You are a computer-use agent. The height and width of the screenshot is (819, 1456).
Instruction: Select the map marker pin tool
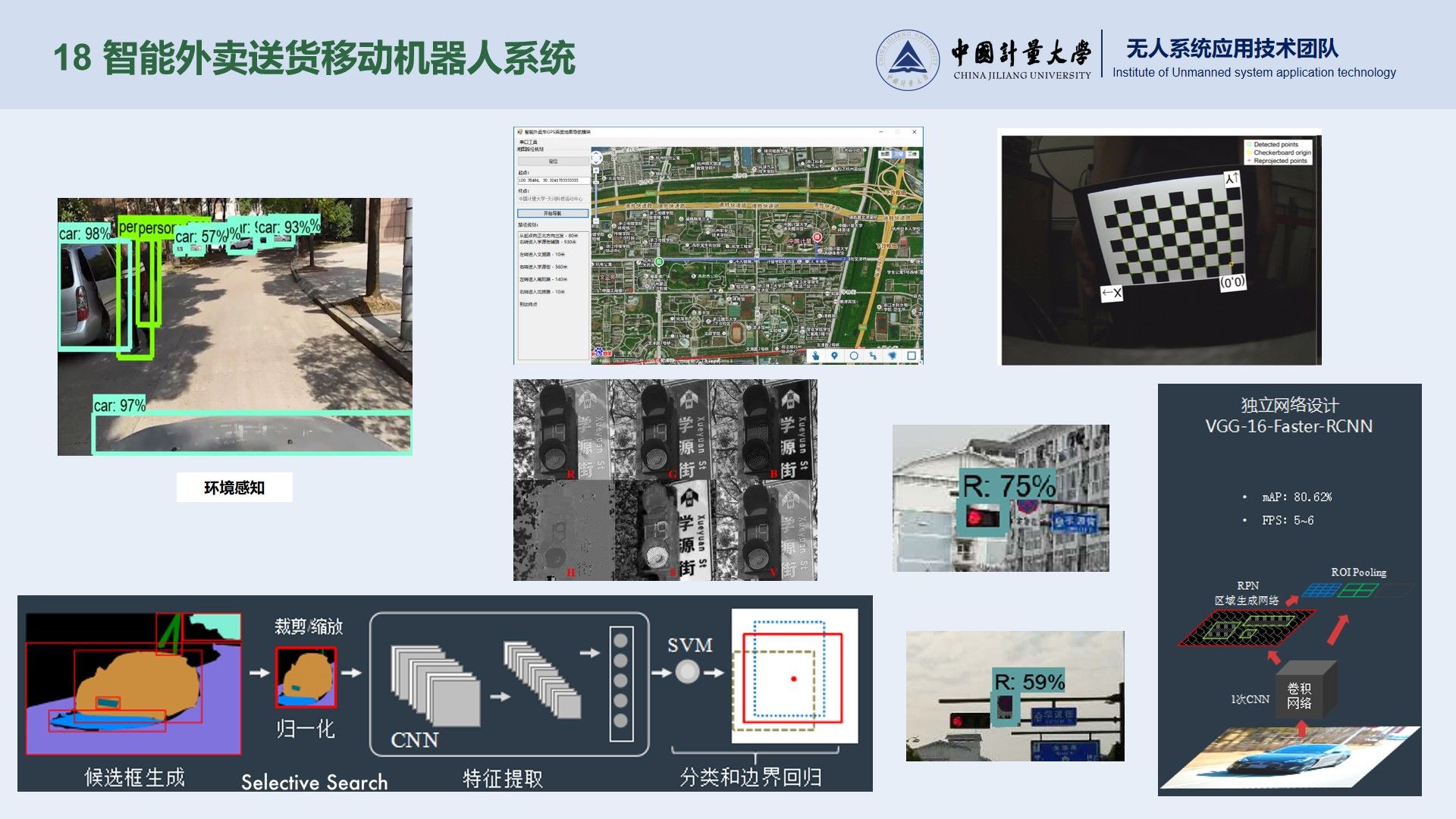click(834, 356)
